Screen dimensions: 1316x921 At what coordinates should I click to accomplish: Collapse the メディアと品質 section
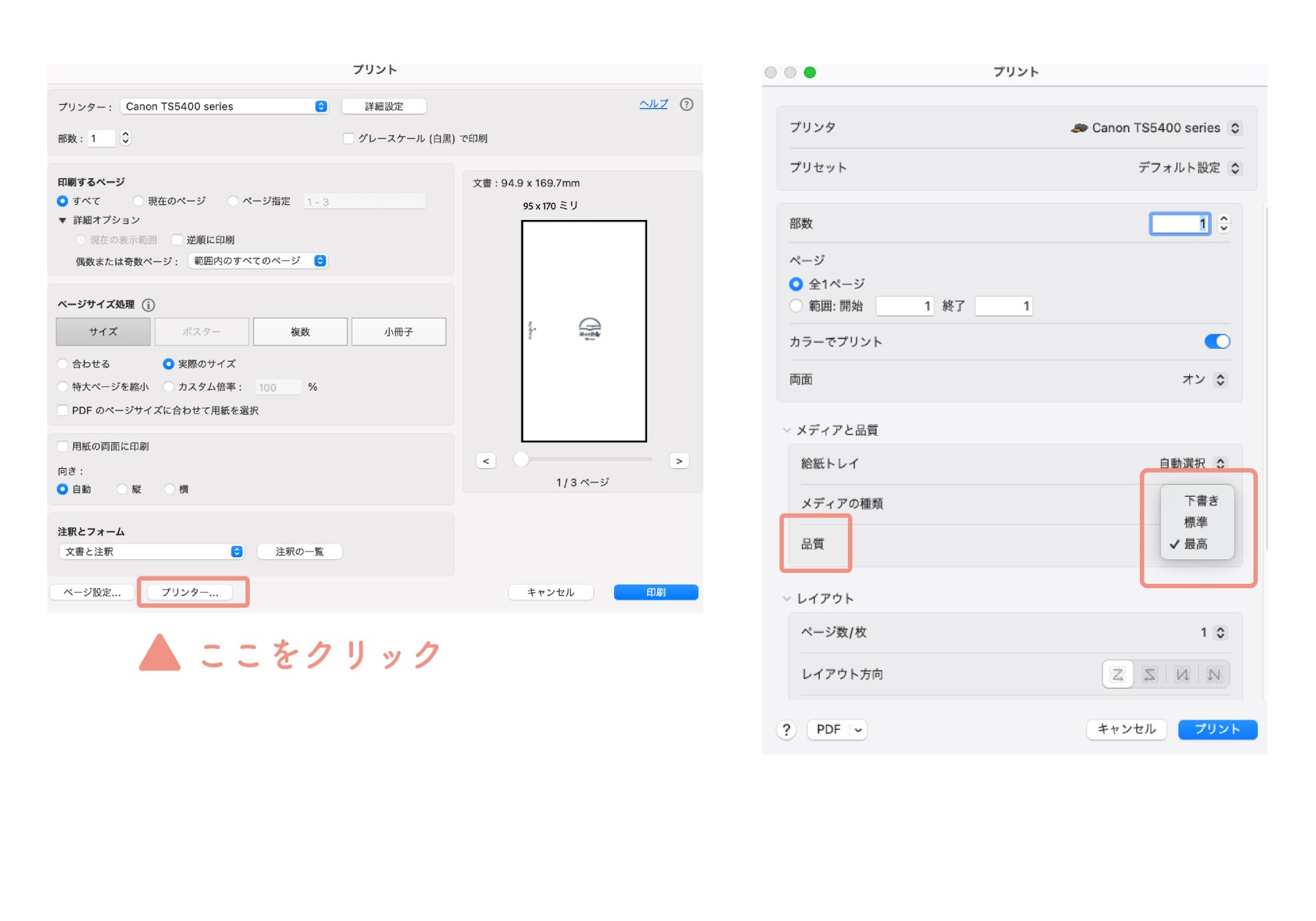tap(787, 430)
